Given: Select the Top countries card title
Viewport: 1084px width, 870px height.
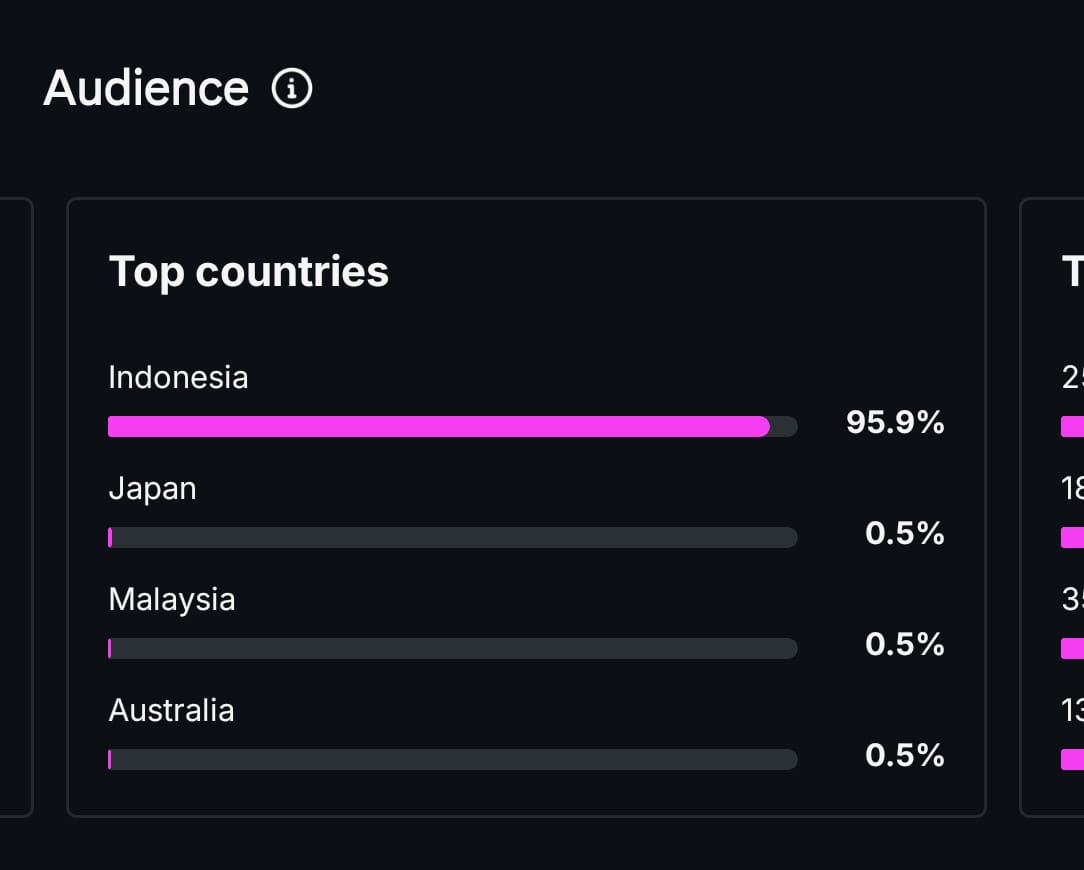Looking at the screenshot, I should (248, 271).
